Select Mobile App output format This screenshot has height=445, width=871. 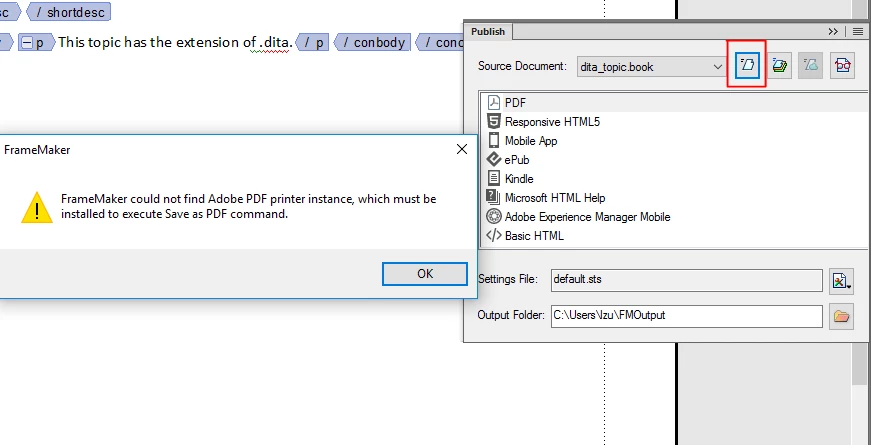674,141
